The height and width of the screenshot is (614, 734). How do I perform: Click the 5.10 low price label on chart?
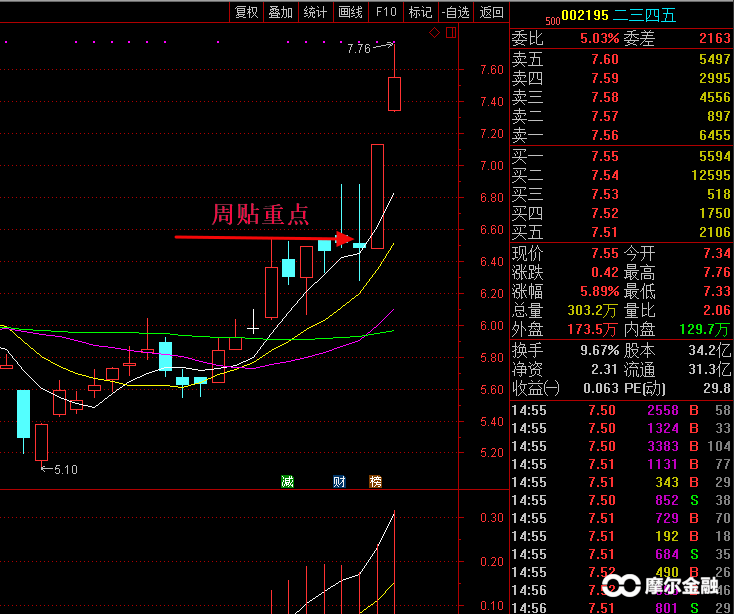pyautogui.click(x=66, y=469)
